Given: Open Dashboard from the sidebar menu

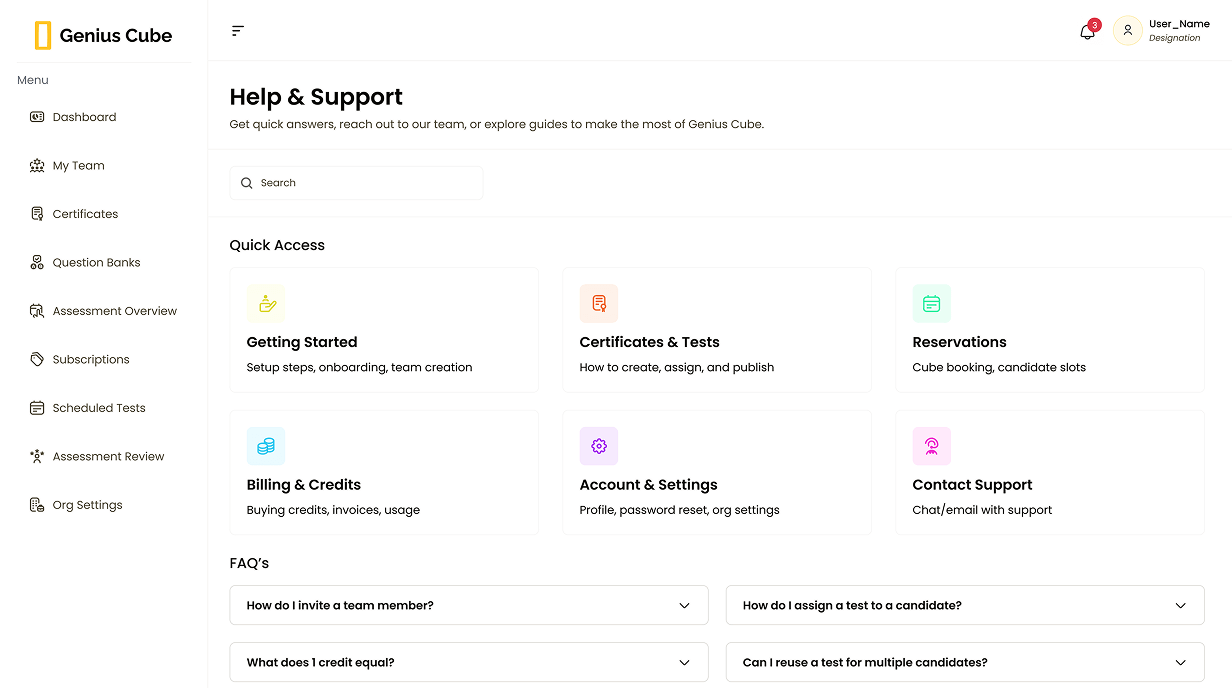Looking at the screenshot, I should [84, 117].
